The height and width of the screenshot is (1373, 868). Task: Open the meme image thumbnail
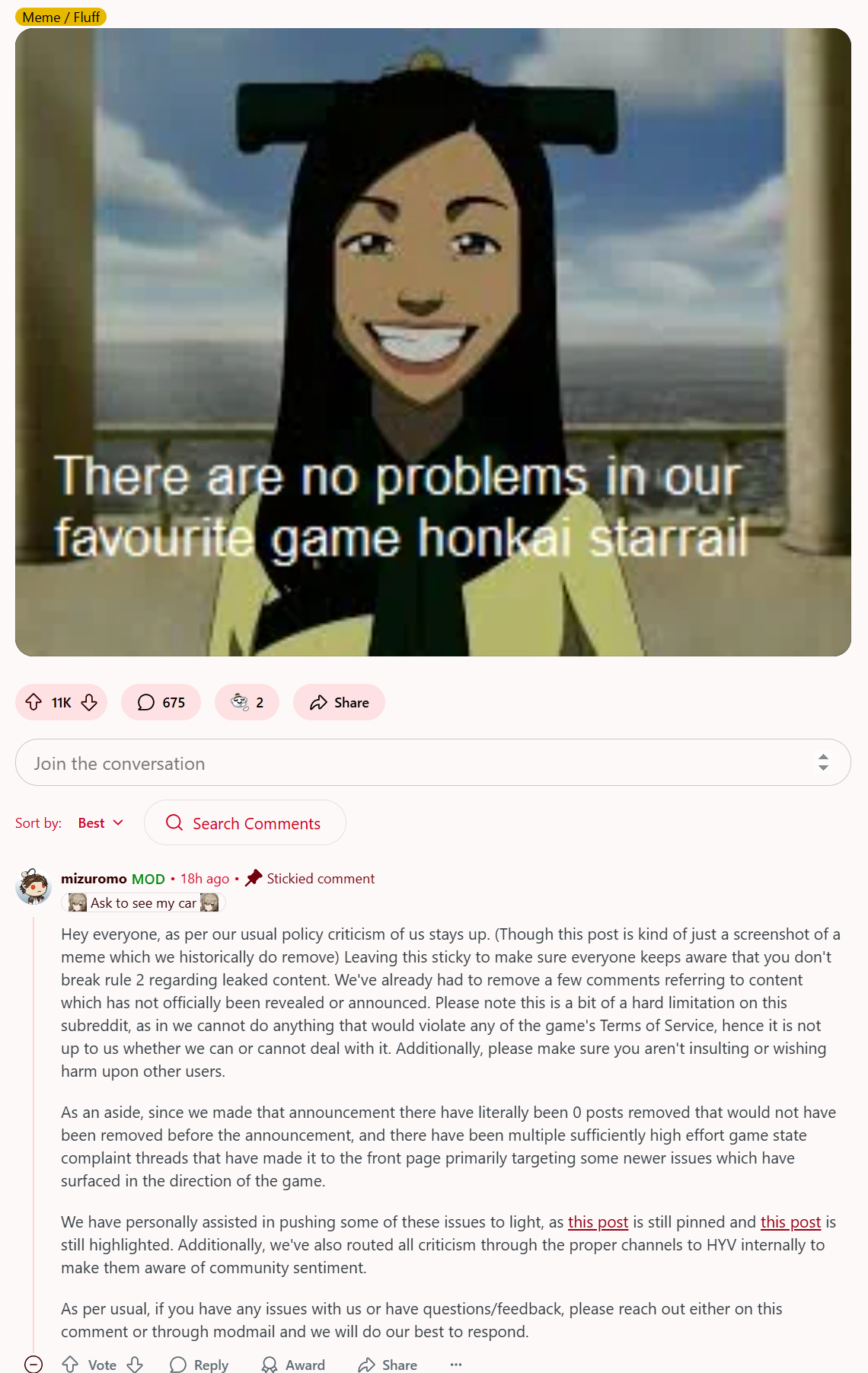pos(433,342)
